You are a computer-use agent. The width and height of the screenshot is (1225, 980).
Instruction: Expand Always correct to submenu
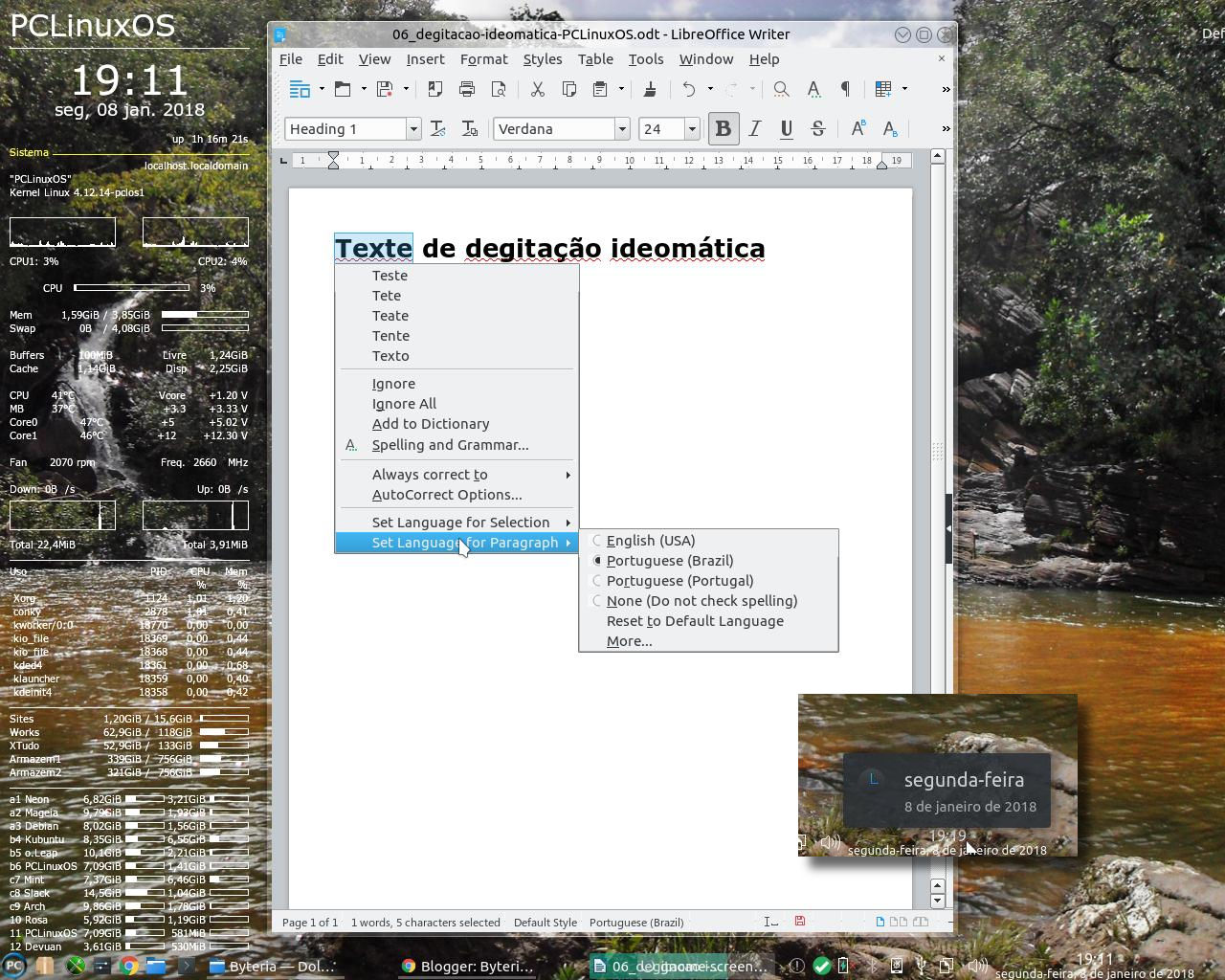pyautogui.click(x=457, y=475)
